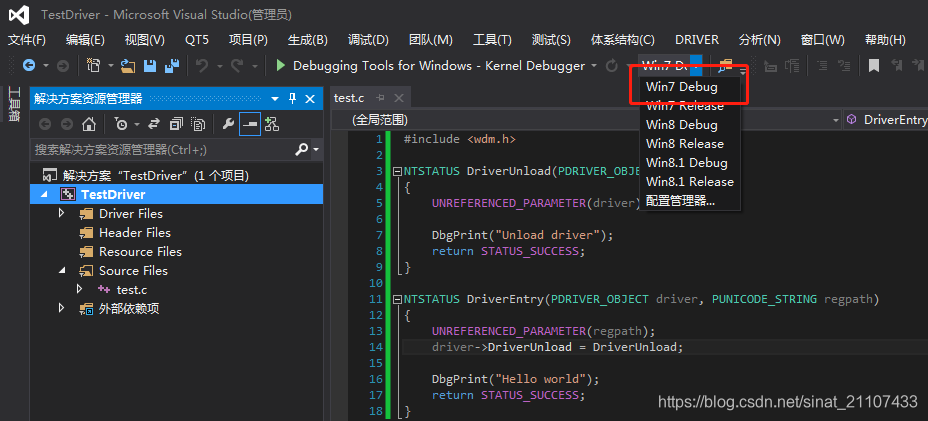The width and height of the screenshot is (928, 421).
Task: Click the Pending Changes Filter clock icon
Action: (x=121, y=124)
